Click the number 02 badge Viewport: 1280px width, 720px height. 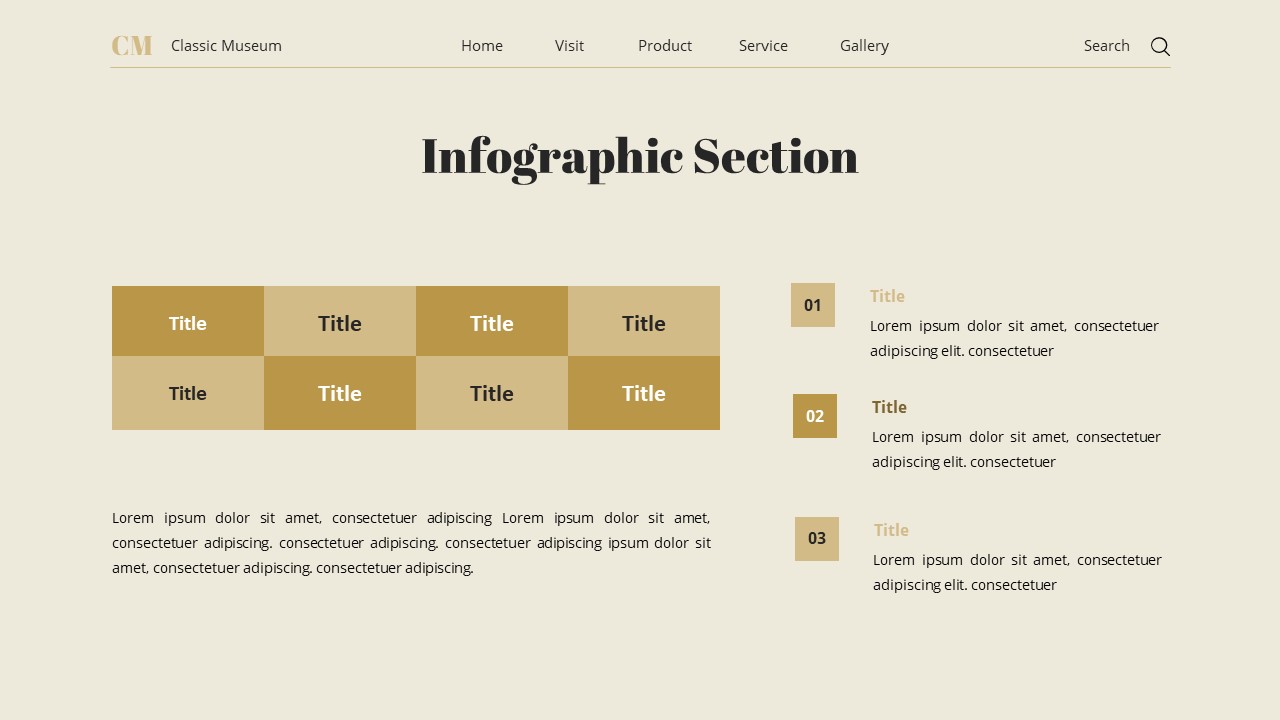[x=815, y=416]
